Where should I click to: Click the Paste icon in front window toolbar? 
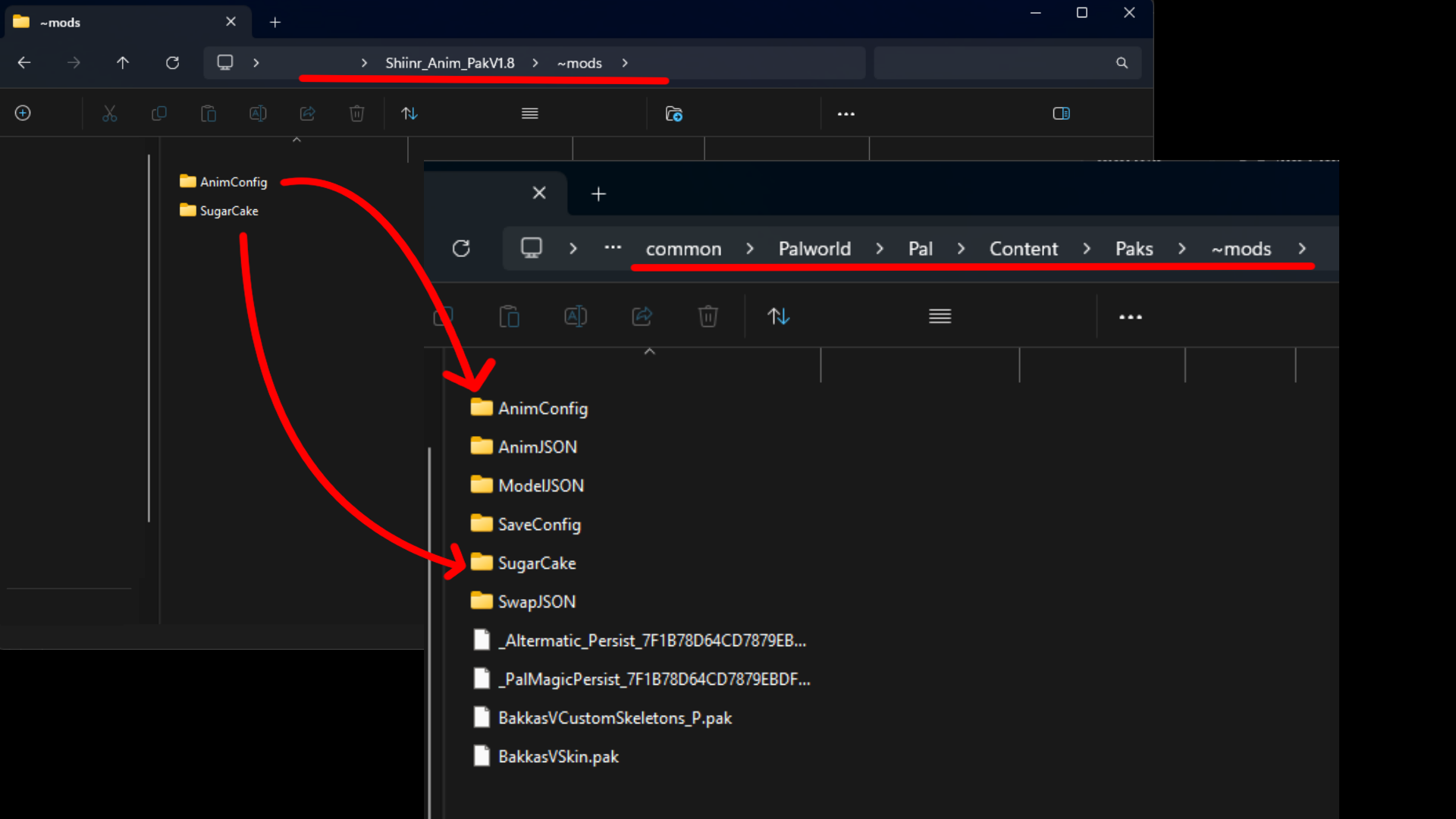(509, 316)
